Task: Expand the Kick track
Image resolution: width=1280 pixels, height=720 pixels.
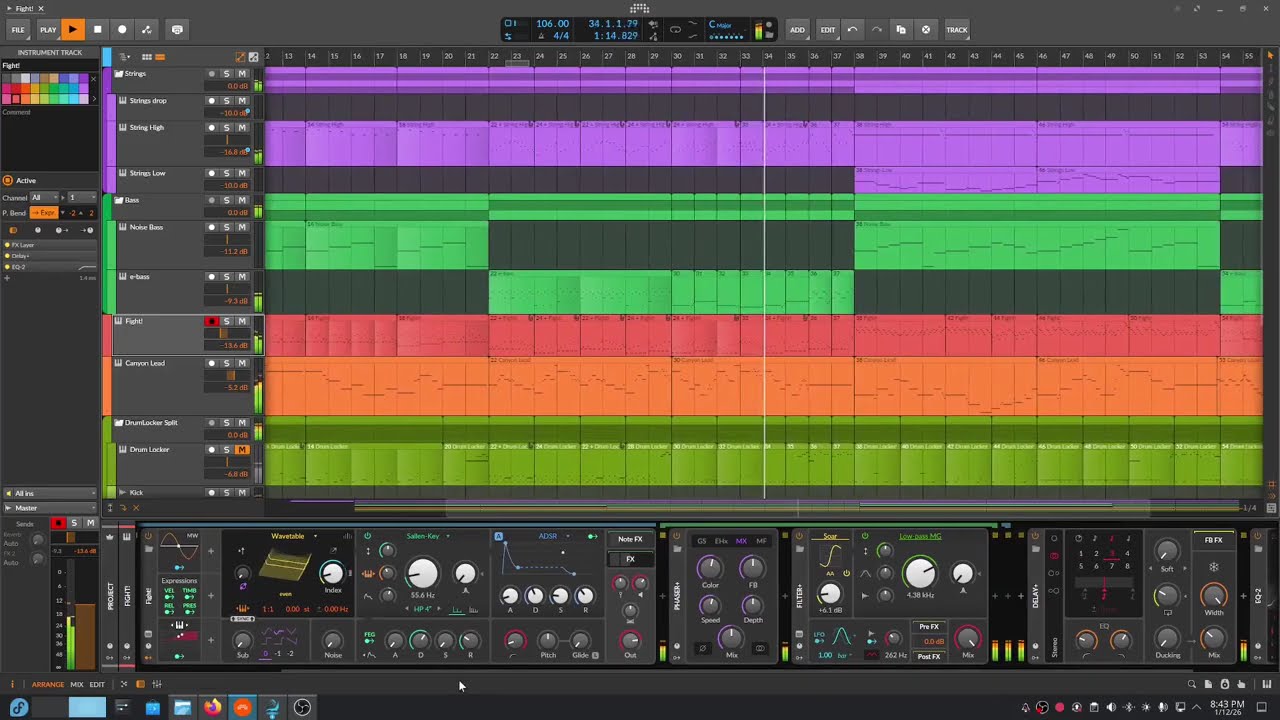Action: coord(122,493)
